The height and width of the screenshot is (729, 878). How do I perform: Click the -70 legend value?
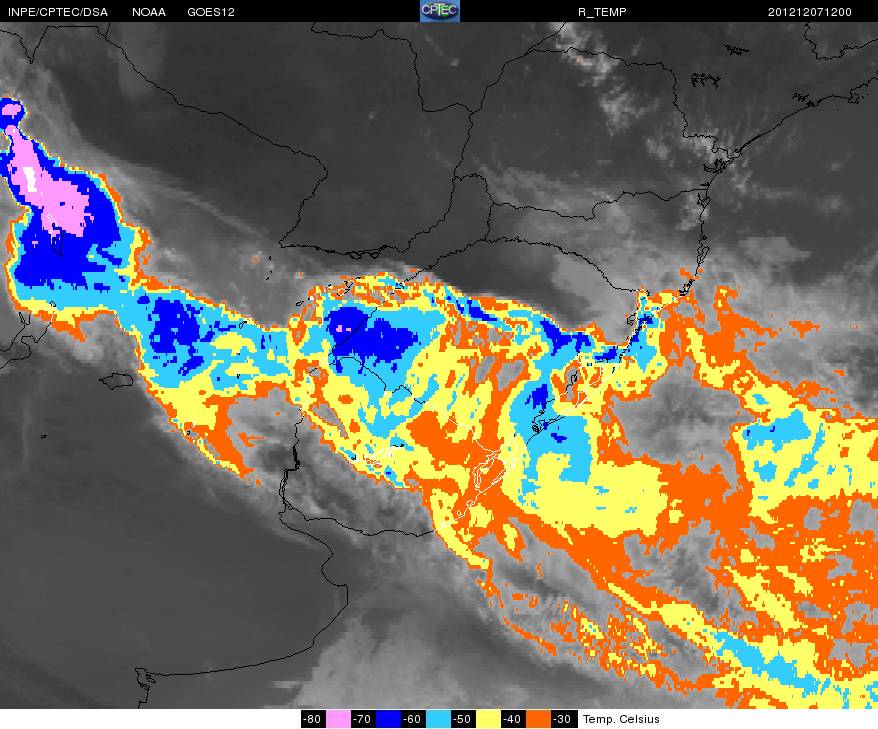(363, 719)
